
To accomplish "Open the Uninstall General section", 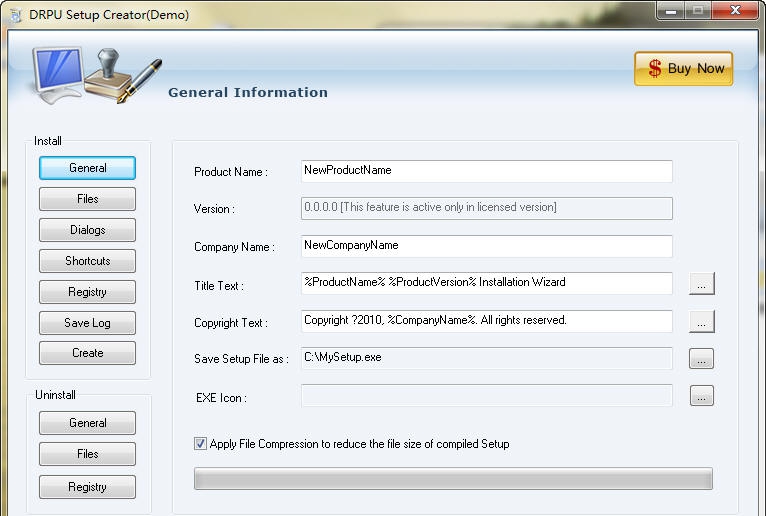I will point(87,423).
